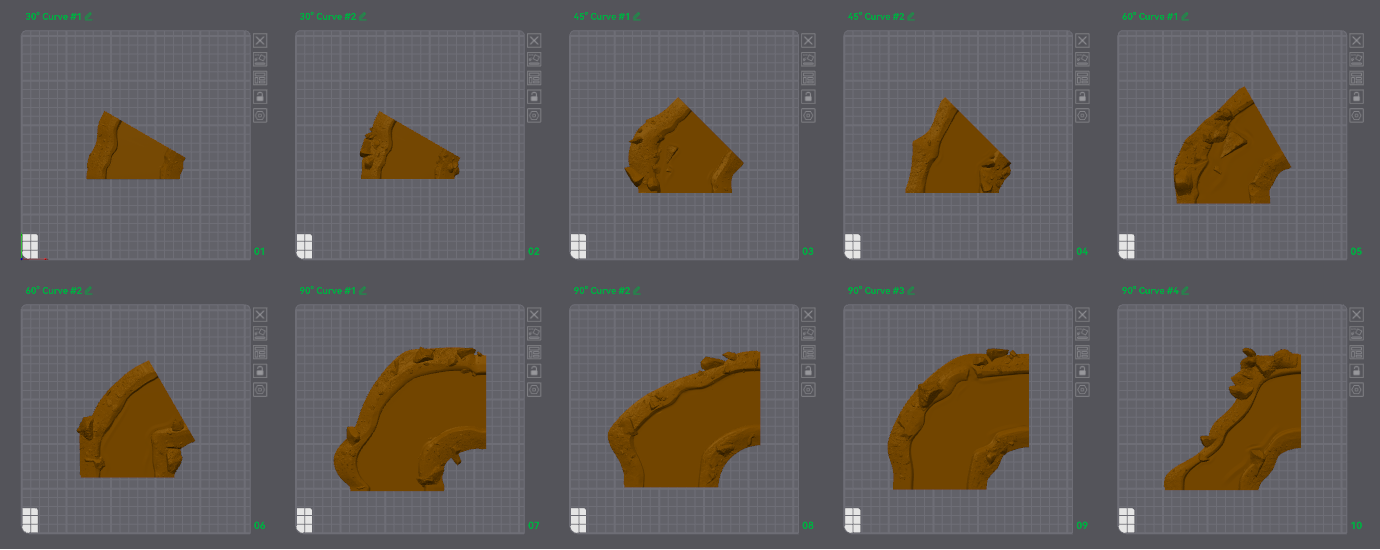Open the layout icon beside plate 05
This screenshot has height=550, width=1380.
pyautogui.click(x=1356, y=78)
